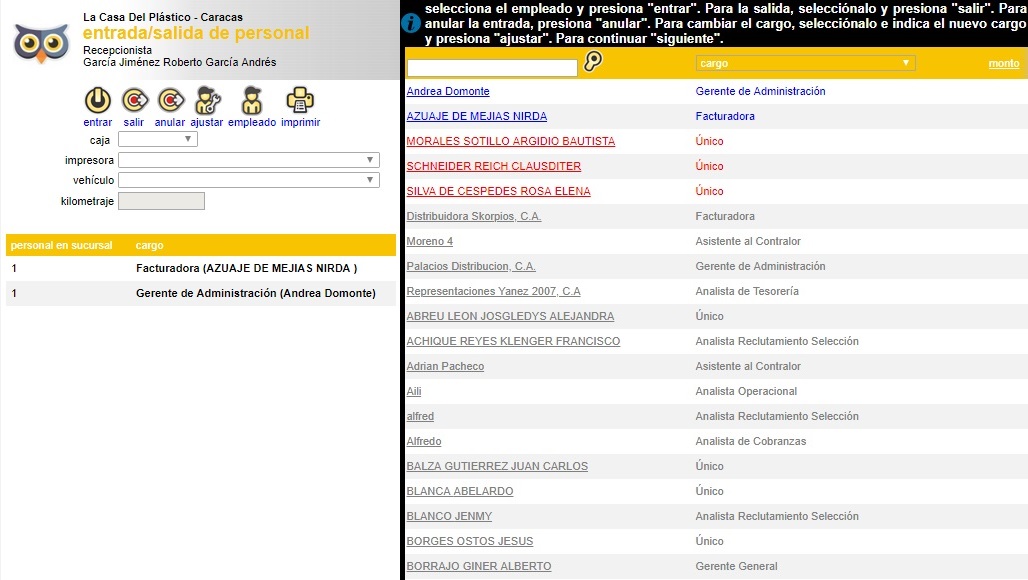The height and width of the screenshot is (580, 1028).
Task: Open the vehículo dropdown
Action: click(248, 180)
